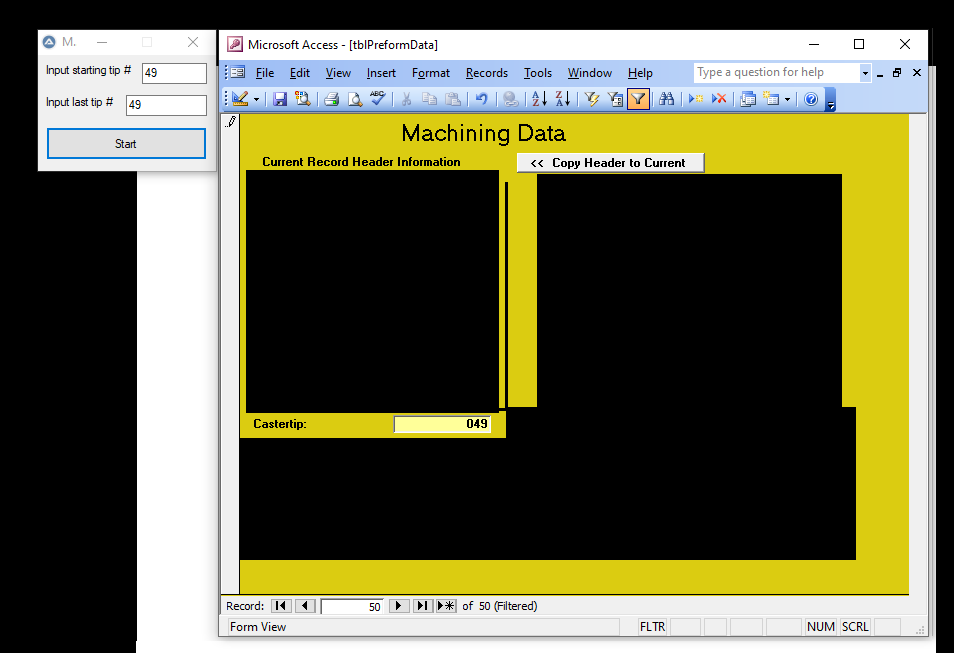Open the help question dropdown
The height and width of the screenshot is (653, 954).
coord(865,73)
